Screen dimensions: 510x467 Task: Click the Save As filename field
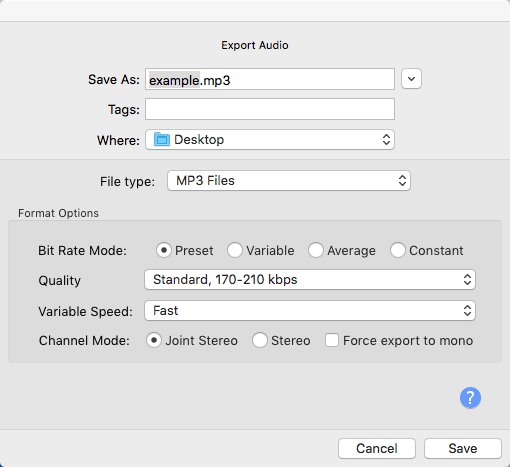(270, 79)
